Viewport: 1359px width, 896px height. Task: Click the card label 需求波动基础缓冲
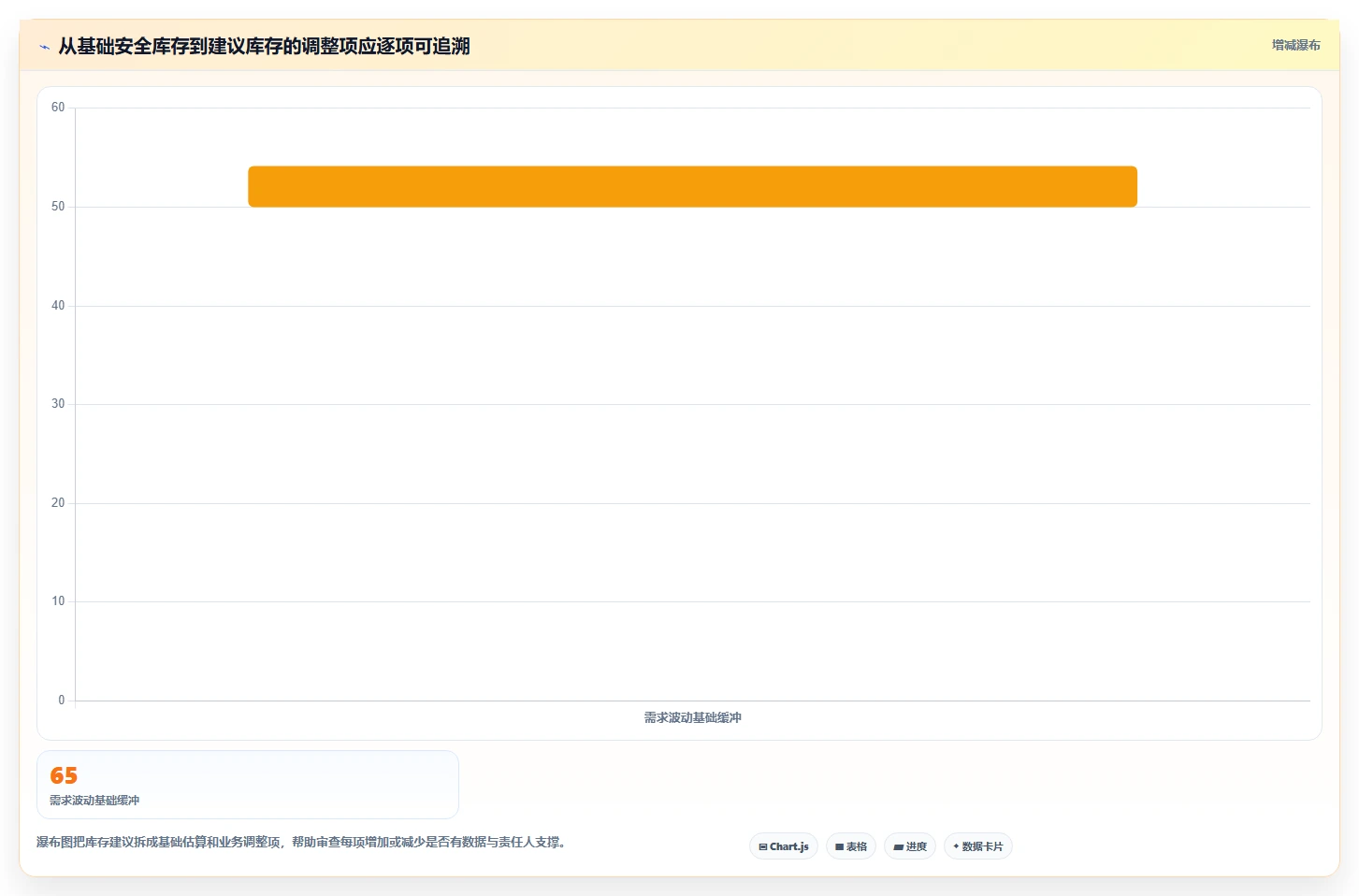(x=94, y=801)
